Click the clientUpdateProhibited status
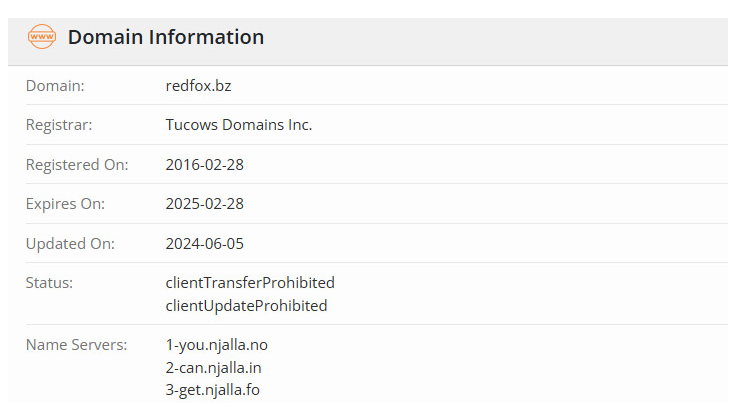The image size is (735, 415). coord(246,306)
